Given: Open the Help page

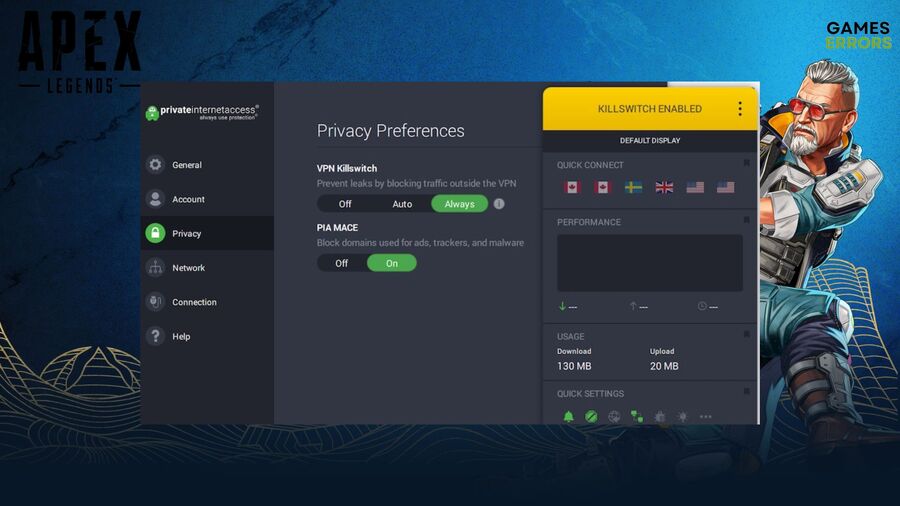Looking at the screenshot, I should click(x=207, y=337).
